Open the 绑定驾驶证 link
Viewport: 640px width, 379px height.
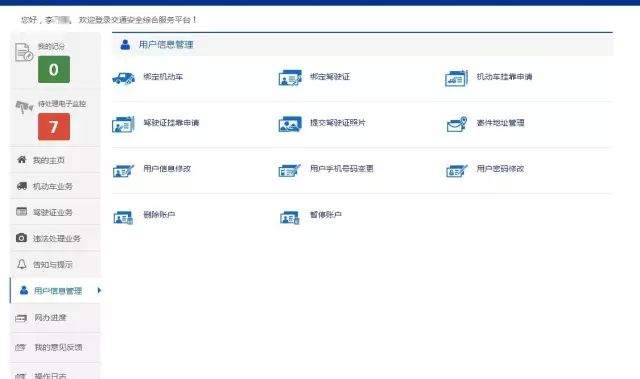point(330,77)
